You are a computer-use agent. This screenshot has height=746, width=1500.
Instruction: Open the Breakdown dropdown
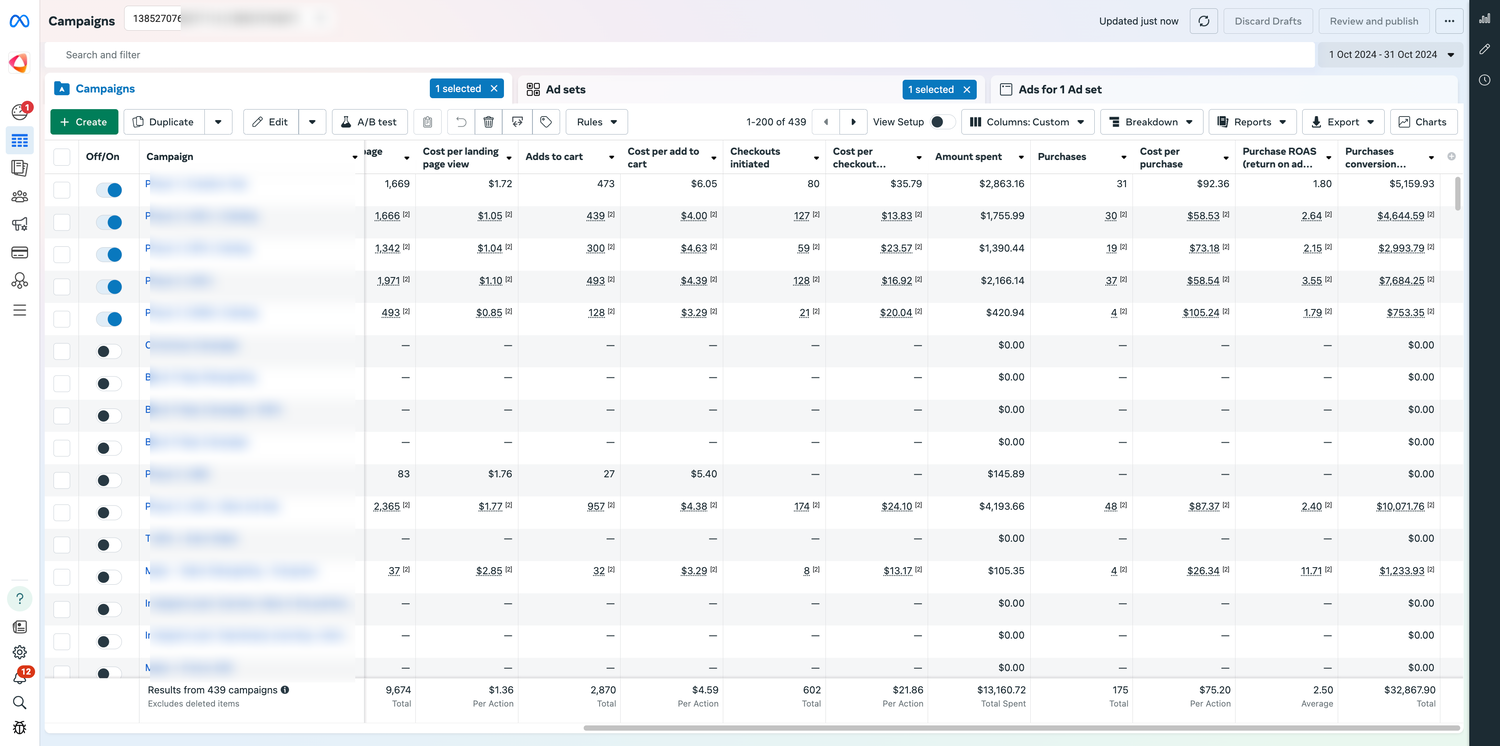click(1152, 122)
